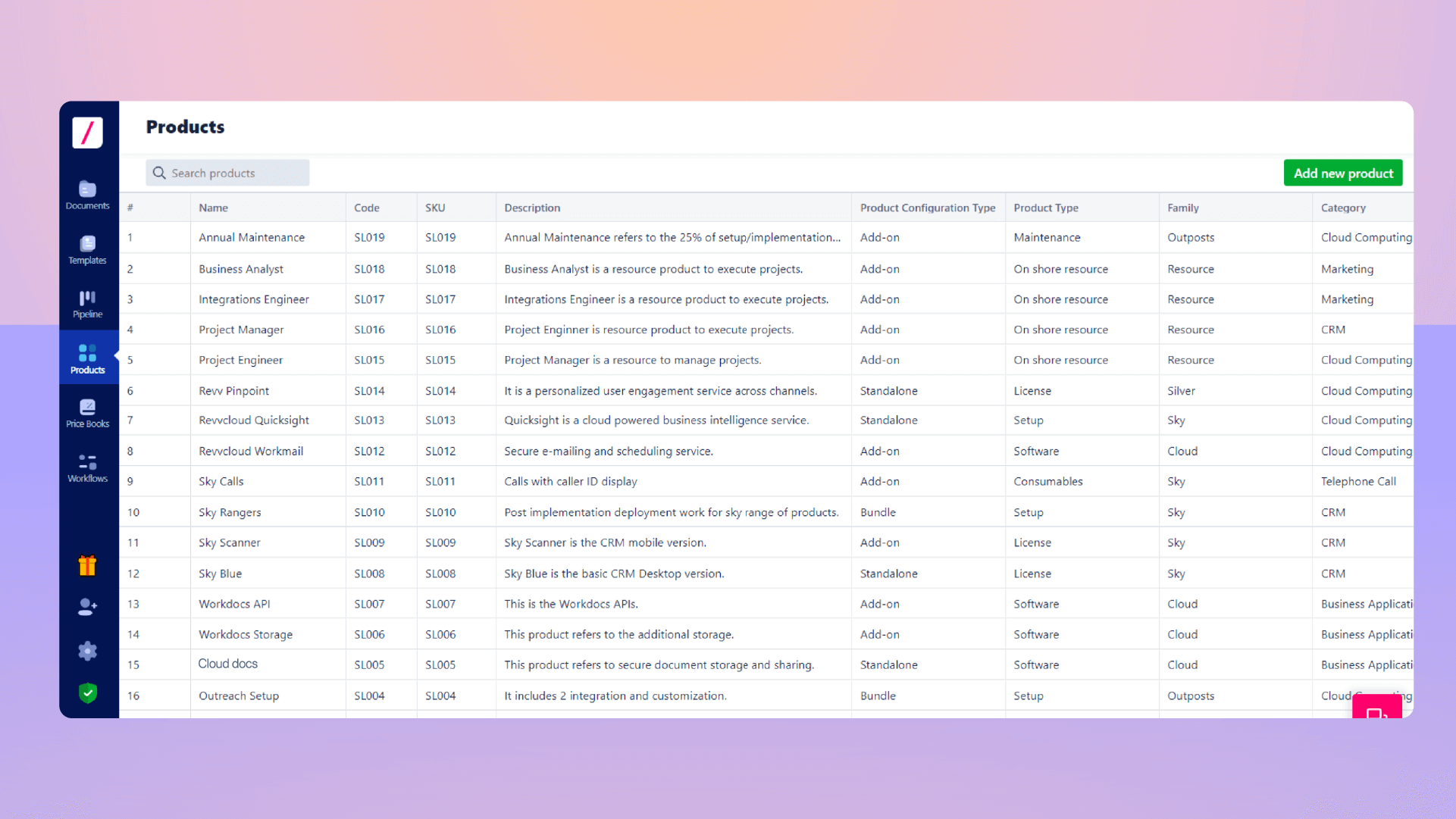This screenshot has height=819, width=1456.
Task: Click the Name column header to sort
Action: coord(213,207)
